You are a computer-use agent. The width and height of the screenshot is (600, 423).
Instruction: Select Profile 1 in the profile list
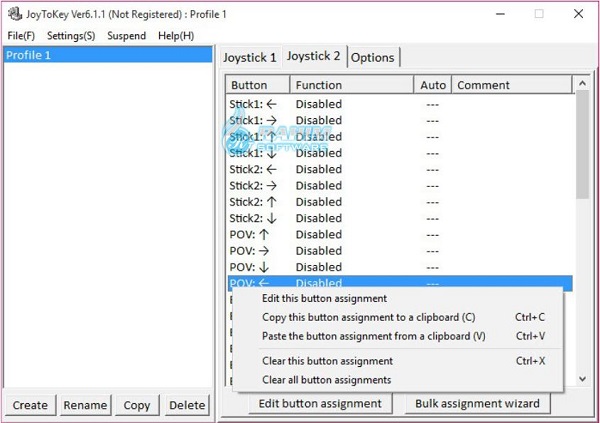point(108,55)
